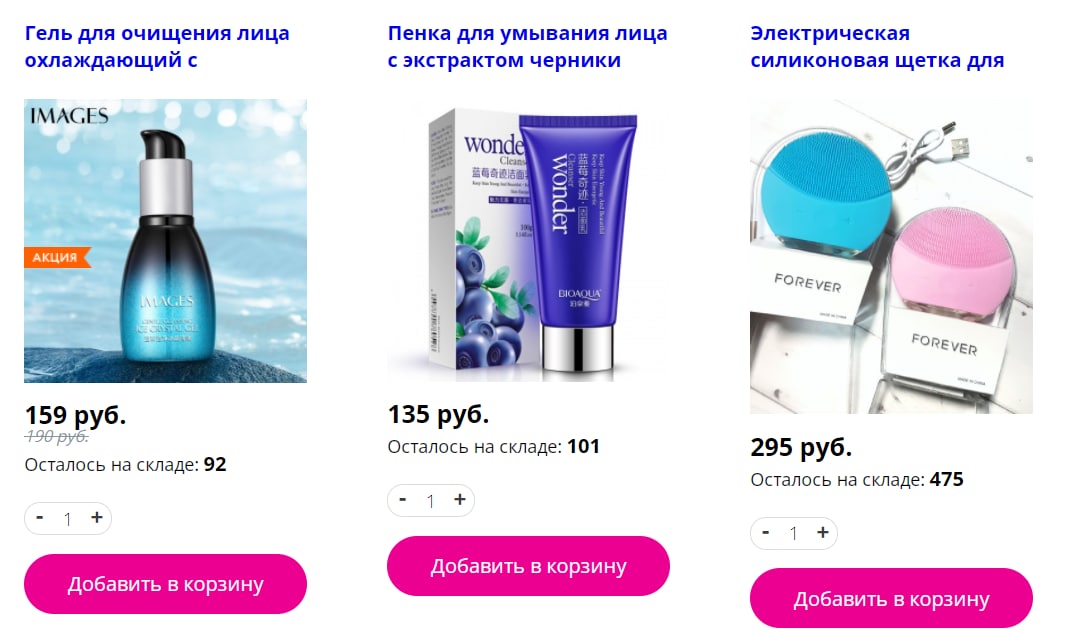Increase quantity of the IMAGES cleansing gel

[97, 518]
